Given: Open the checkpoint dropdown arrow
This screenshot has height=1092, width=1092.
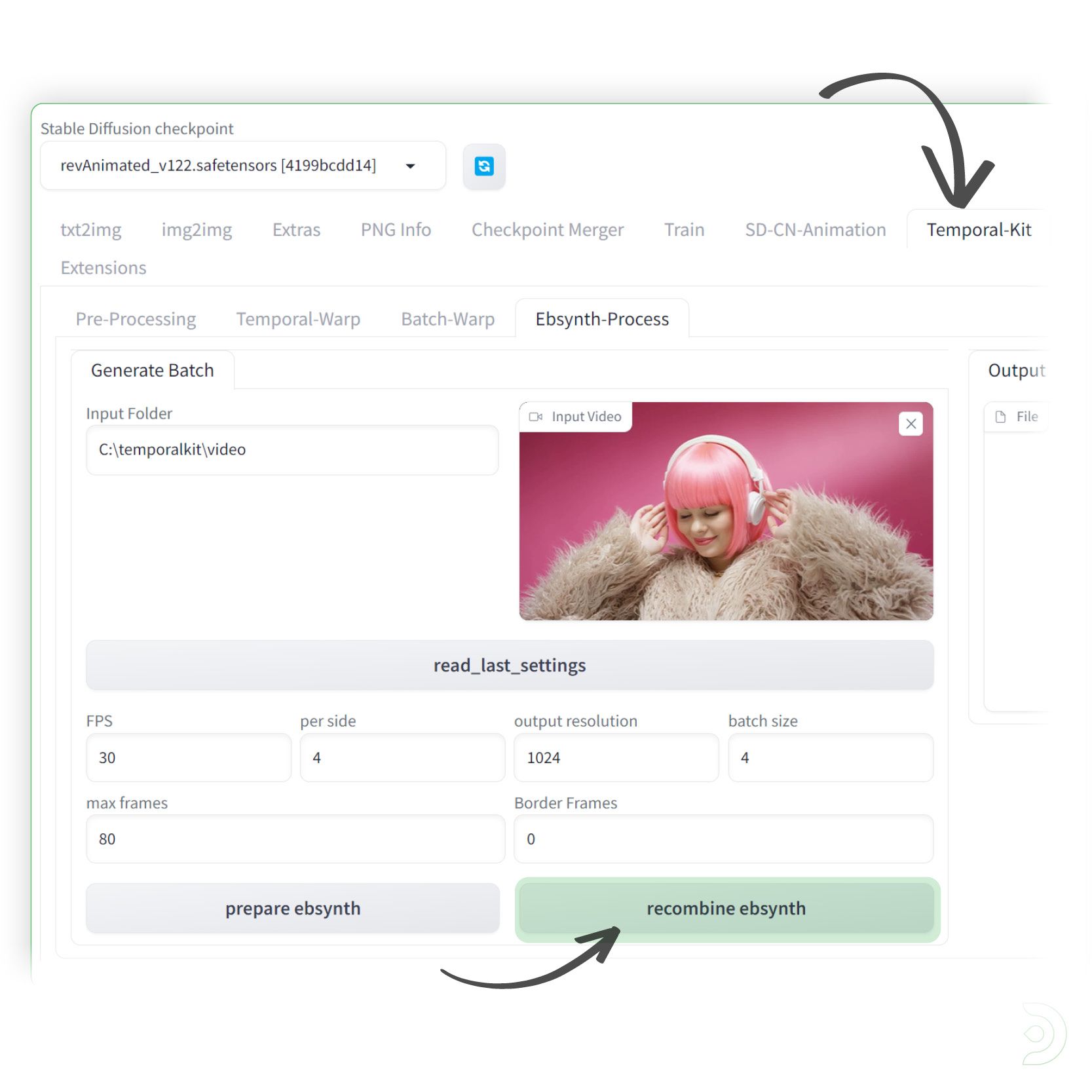Looking at the screenshot, I should 411,166.
